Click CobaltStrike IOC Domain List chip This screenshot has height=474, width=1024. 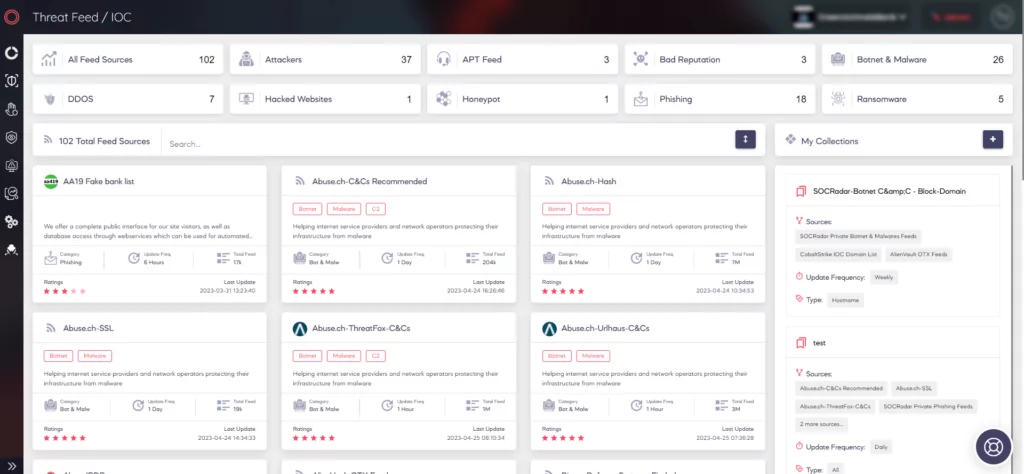[839, 254]
